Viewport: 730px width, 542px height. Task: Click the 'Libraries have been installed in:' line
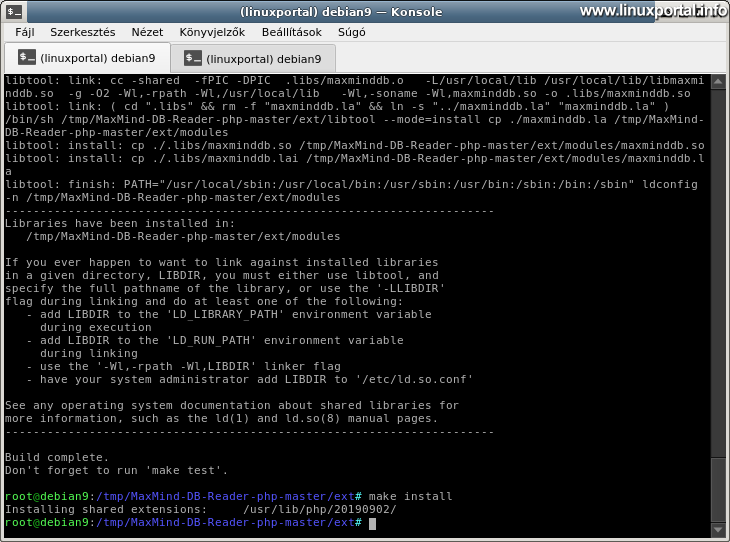pyautogui.click(x=120, y=224)
